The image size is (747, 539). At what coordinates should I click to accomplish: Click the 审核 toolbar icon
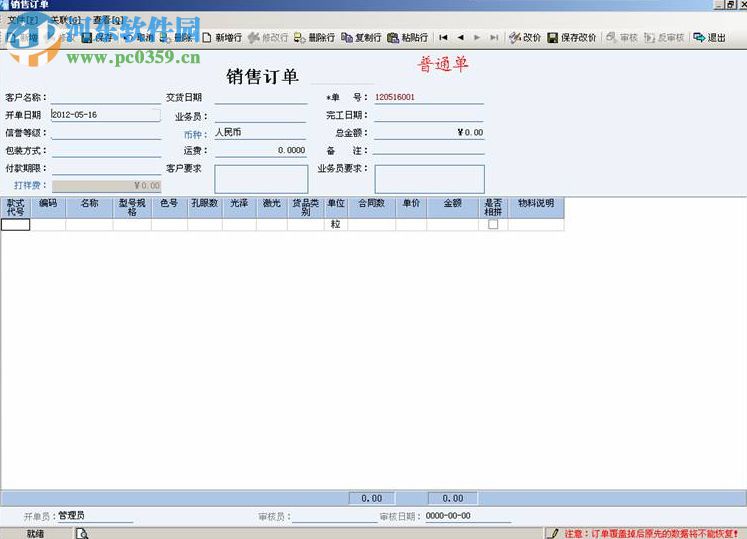[611, 38]
